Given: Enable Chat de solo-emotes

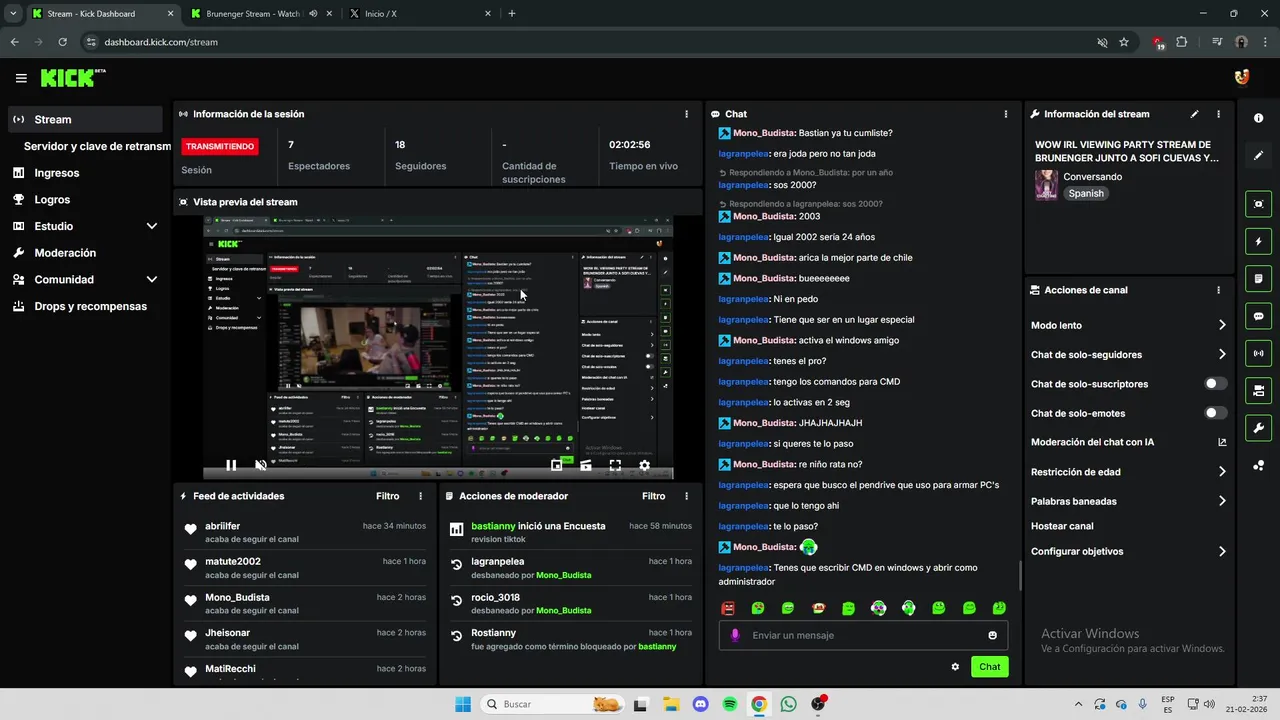Looking at the screenshot, I should [x=1216, y=413].
